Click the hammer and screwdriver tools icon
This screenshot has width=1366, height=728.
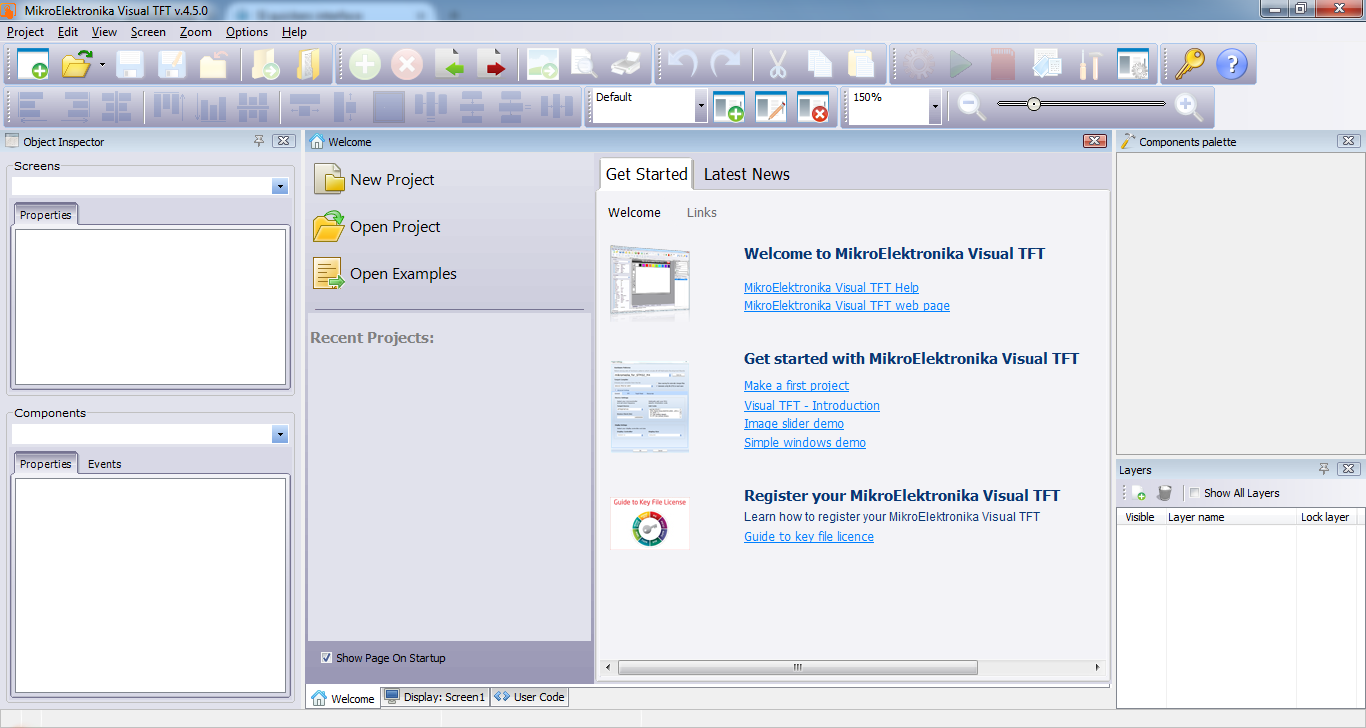point(1090,65)
